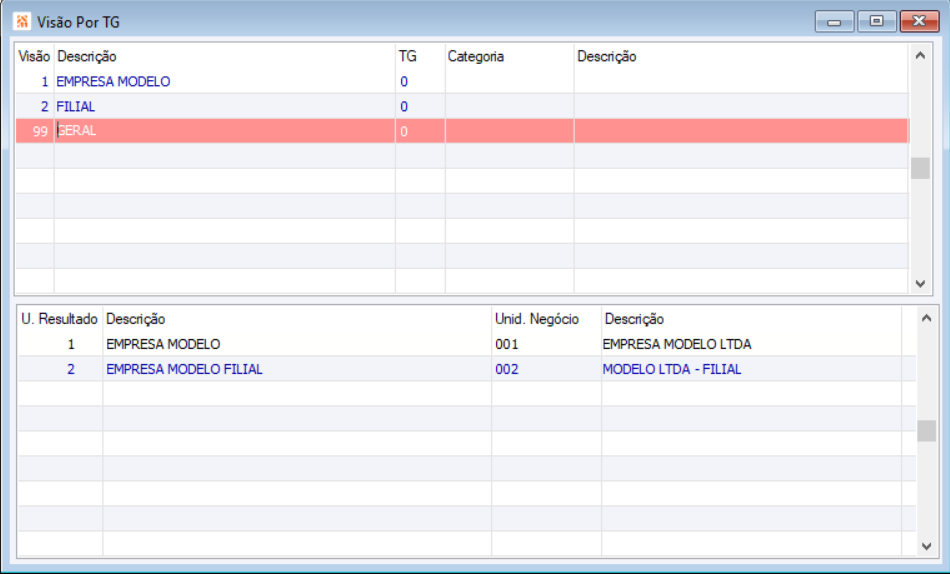The height and width of the screenshot is (574, 950).
Task: Click lower grid scroll up arrow
Action: click(x=926, y=318)
